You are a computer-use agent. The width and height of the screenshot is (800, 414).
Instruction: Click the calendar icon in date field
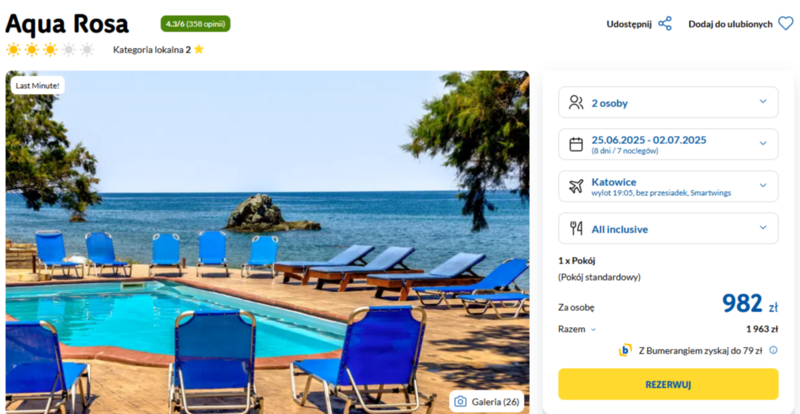click(x=576, y=144)
